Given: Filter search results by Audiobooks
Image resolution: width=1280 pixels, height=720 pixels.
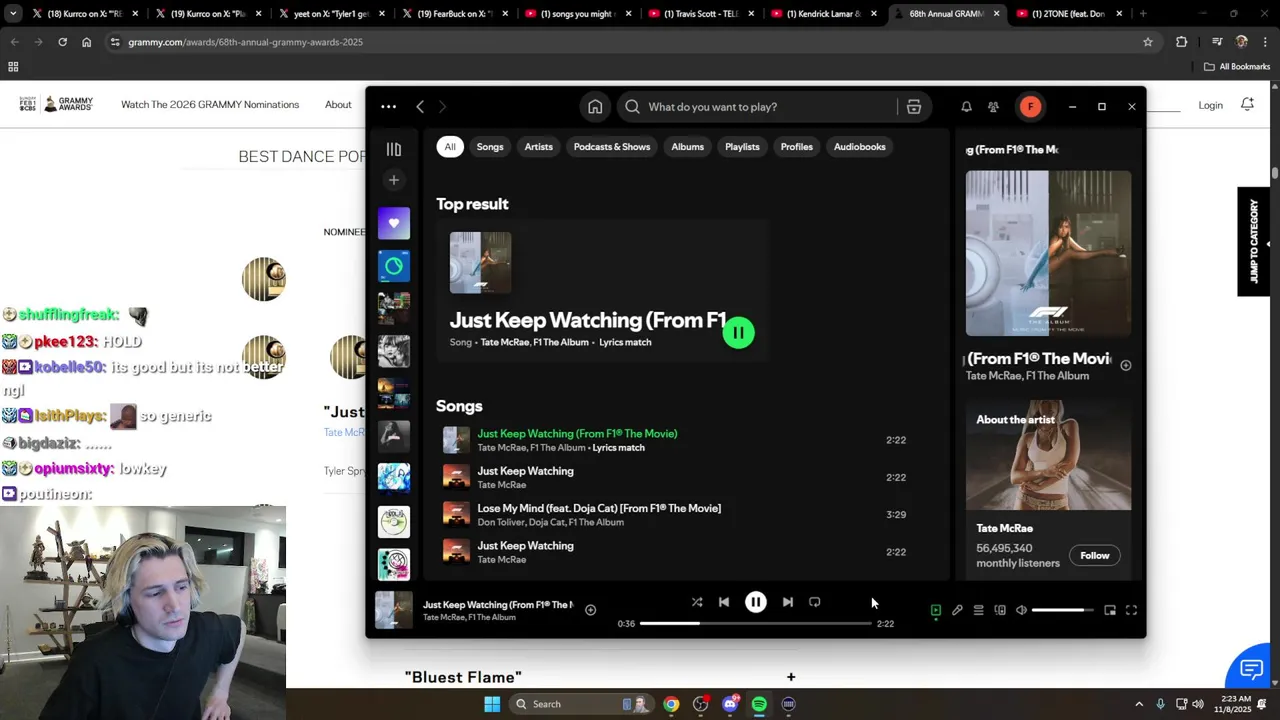Looking at the screenshot, I should 860,147.
